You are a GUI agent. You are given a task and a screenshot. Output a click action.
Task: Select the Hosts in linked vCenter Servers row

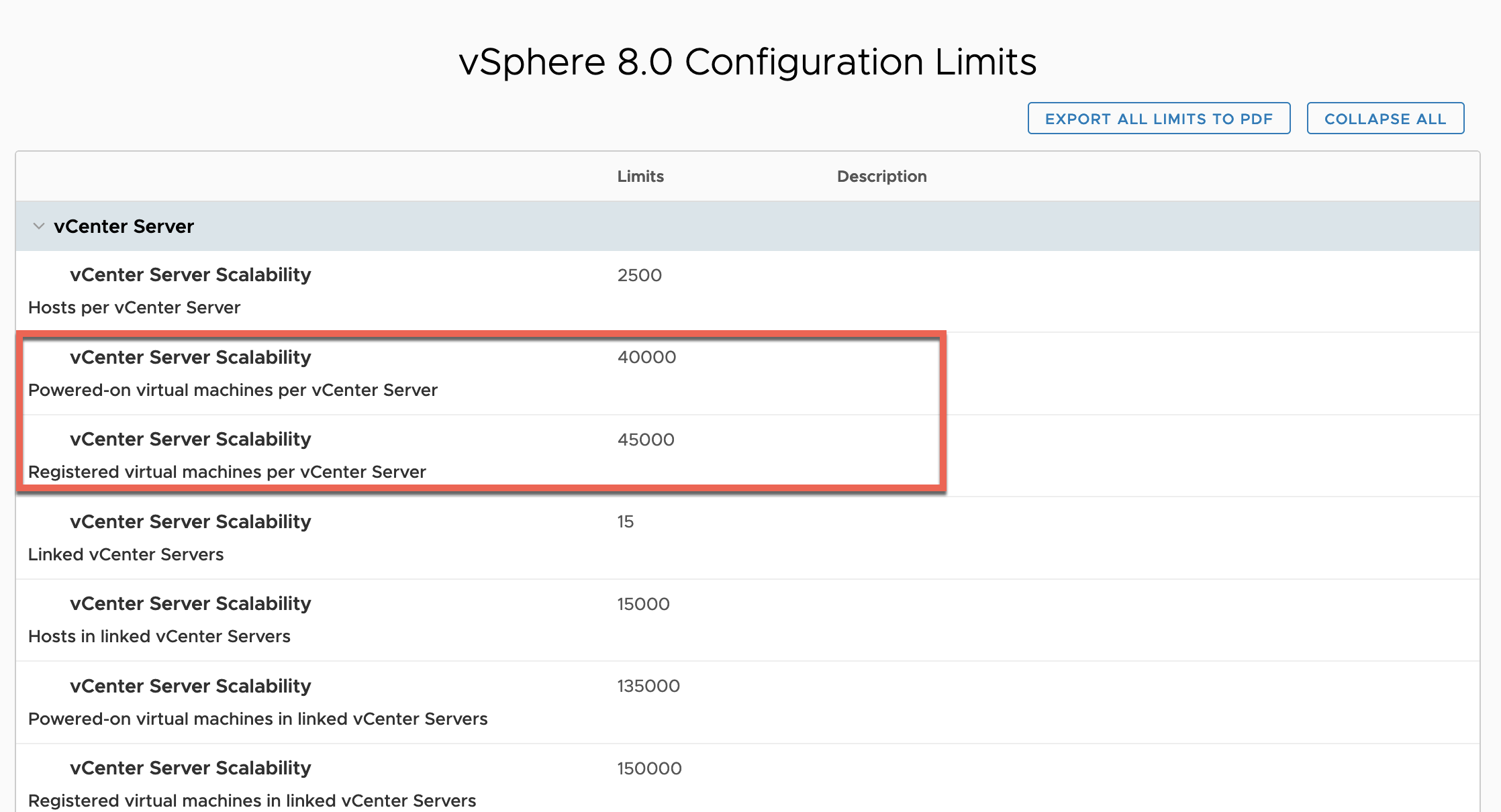click(159, 636)
